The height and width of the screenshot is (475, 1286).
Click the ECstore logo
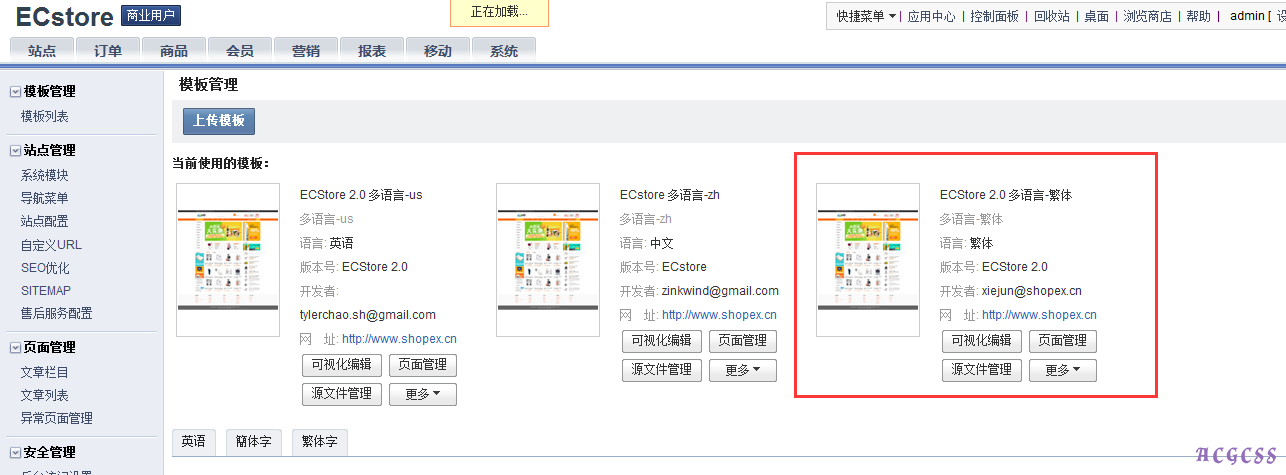pos(64,16)
